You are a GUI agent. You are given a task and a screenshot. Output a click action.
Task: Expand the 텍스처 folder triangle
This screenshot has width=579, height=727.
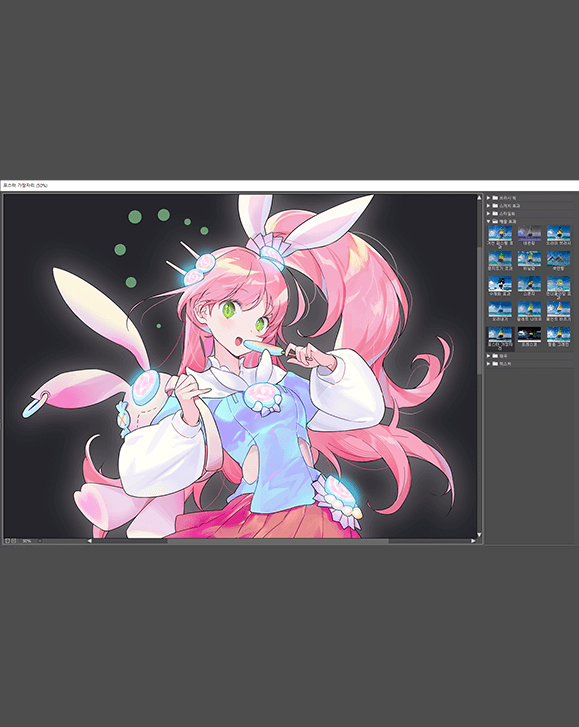[x=488, y=364]
